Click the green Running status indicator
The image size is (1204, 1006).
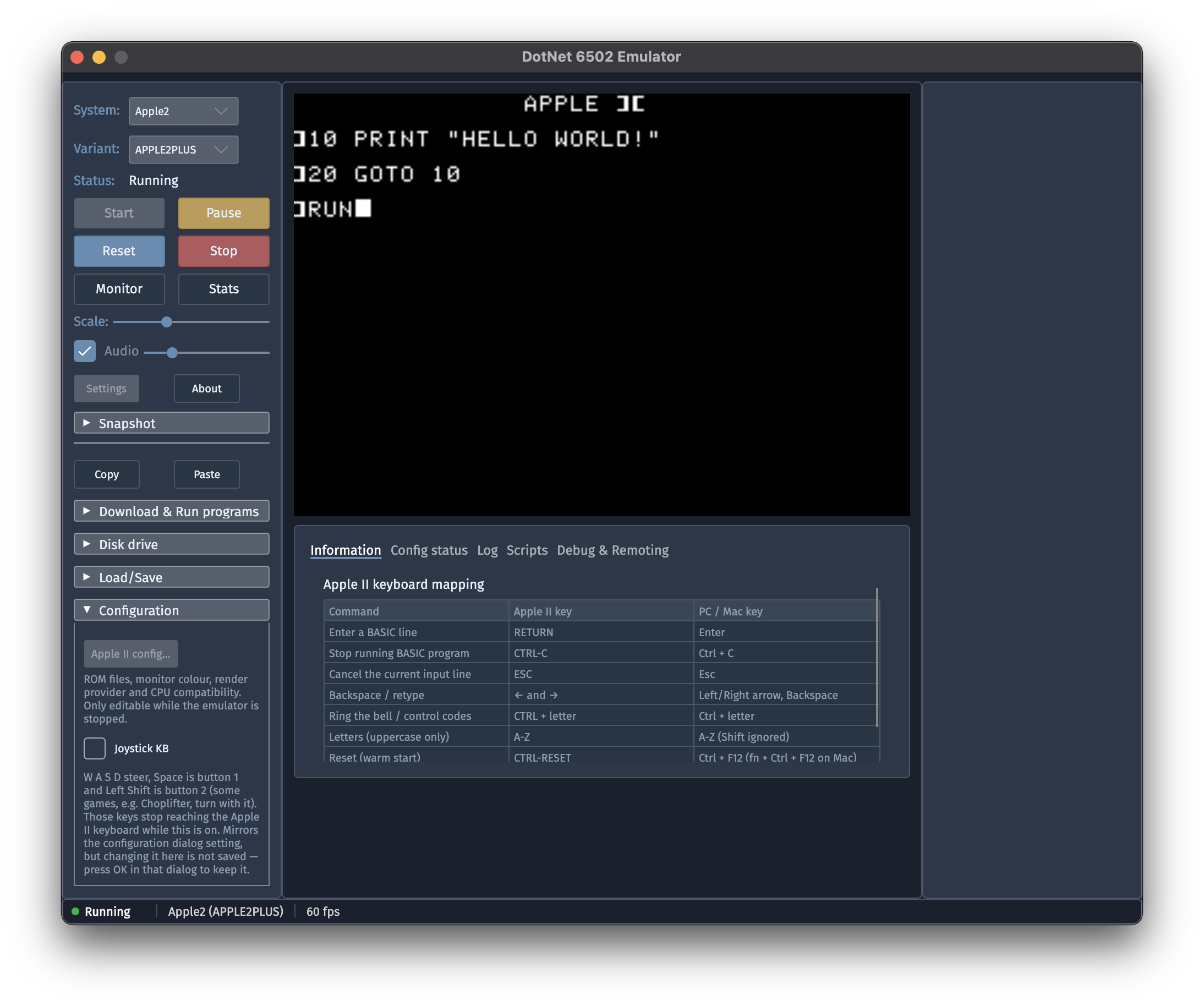75,911
